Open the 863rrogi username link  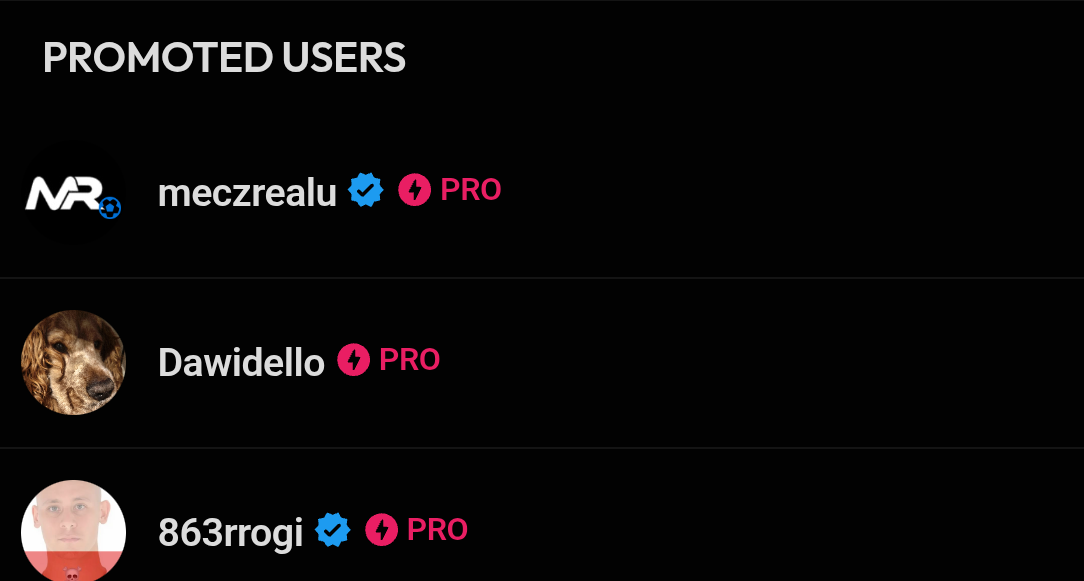230,532
